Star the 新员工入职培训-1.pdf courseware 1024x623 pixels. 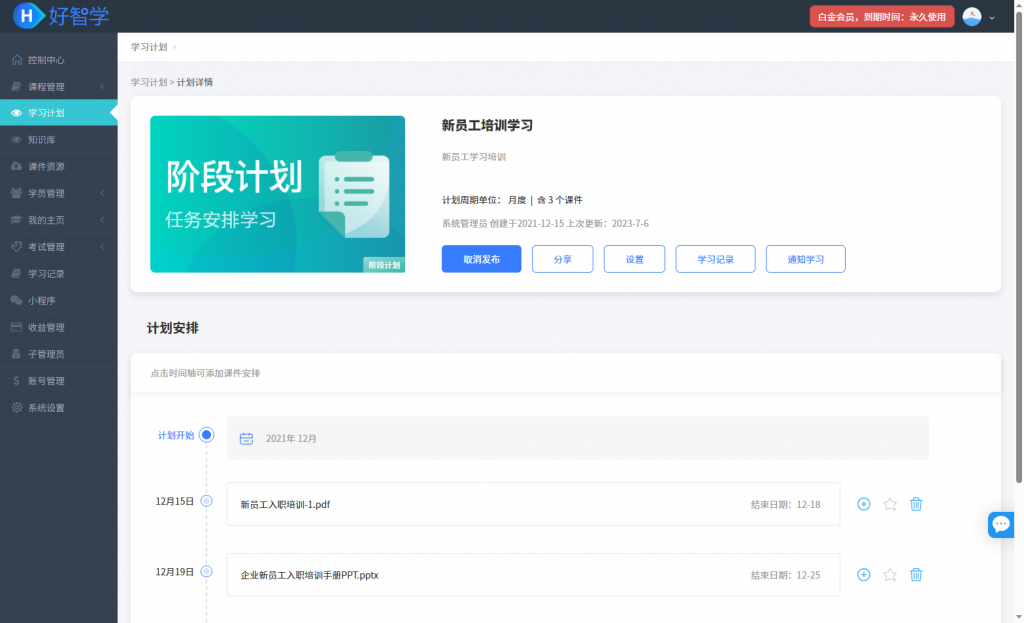890,504
